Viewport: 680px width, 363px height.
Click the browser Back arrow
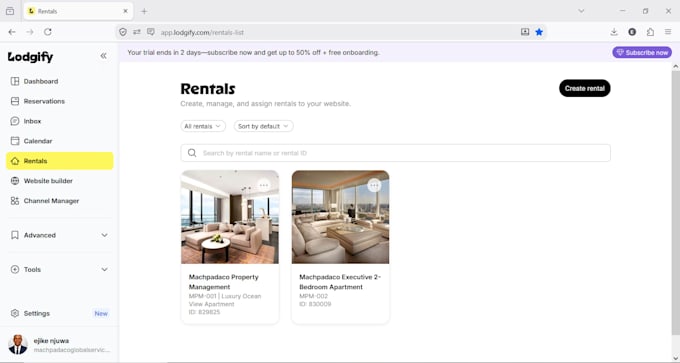[12, 32]
